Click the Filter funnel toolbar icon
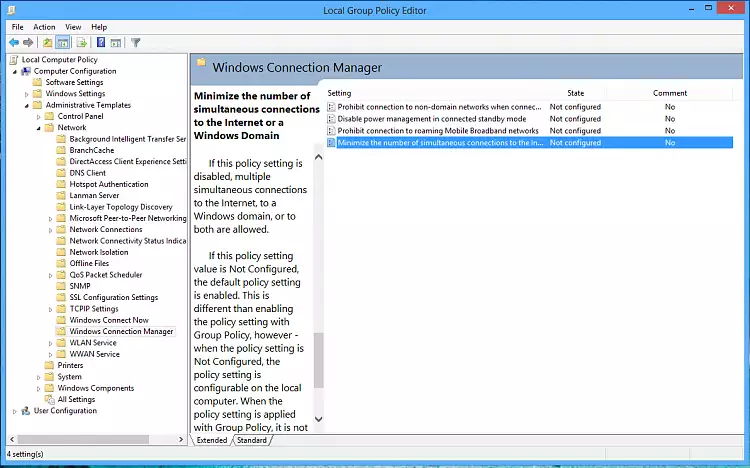The height and width of the screenshot is (468, 750). pyautogui.click(x=136, y=43)
